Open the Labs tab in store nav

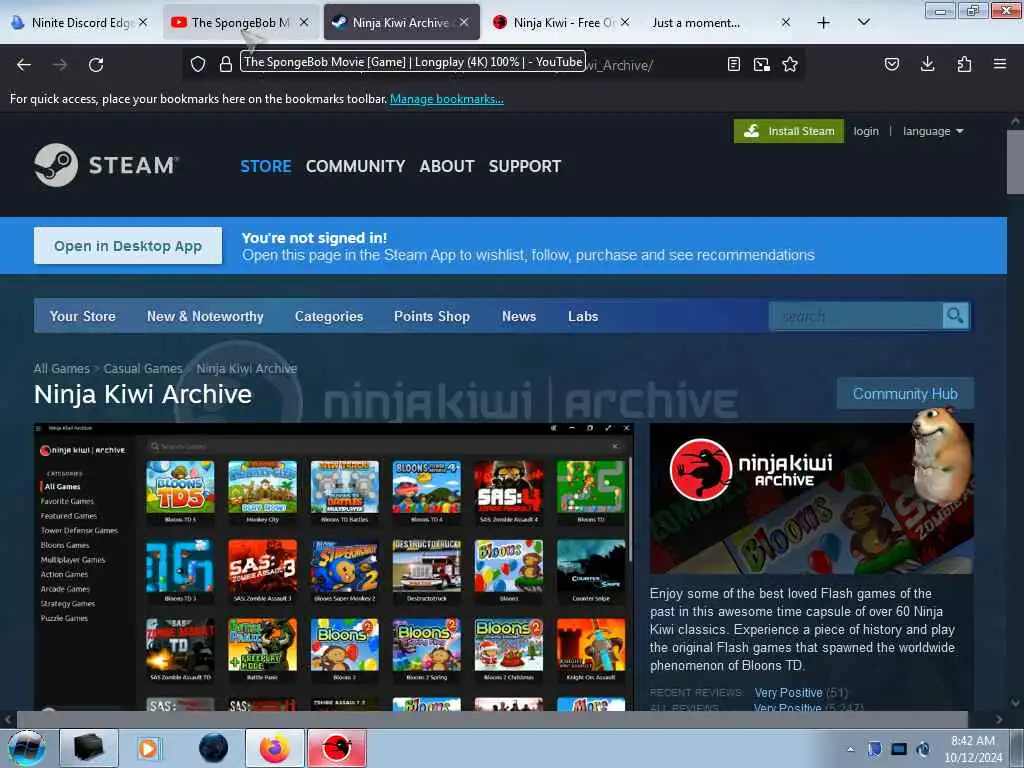pyautogui.click(x=583, y=316)
